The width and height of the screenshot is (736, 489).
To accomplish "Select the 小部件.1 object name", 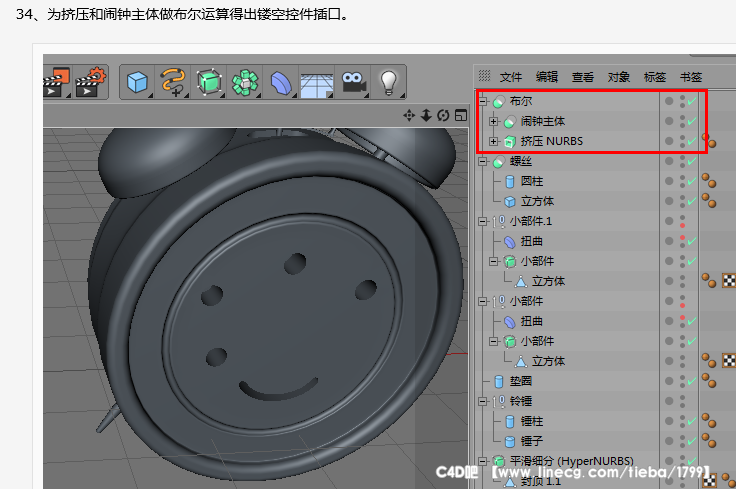I will click(530, 221).
